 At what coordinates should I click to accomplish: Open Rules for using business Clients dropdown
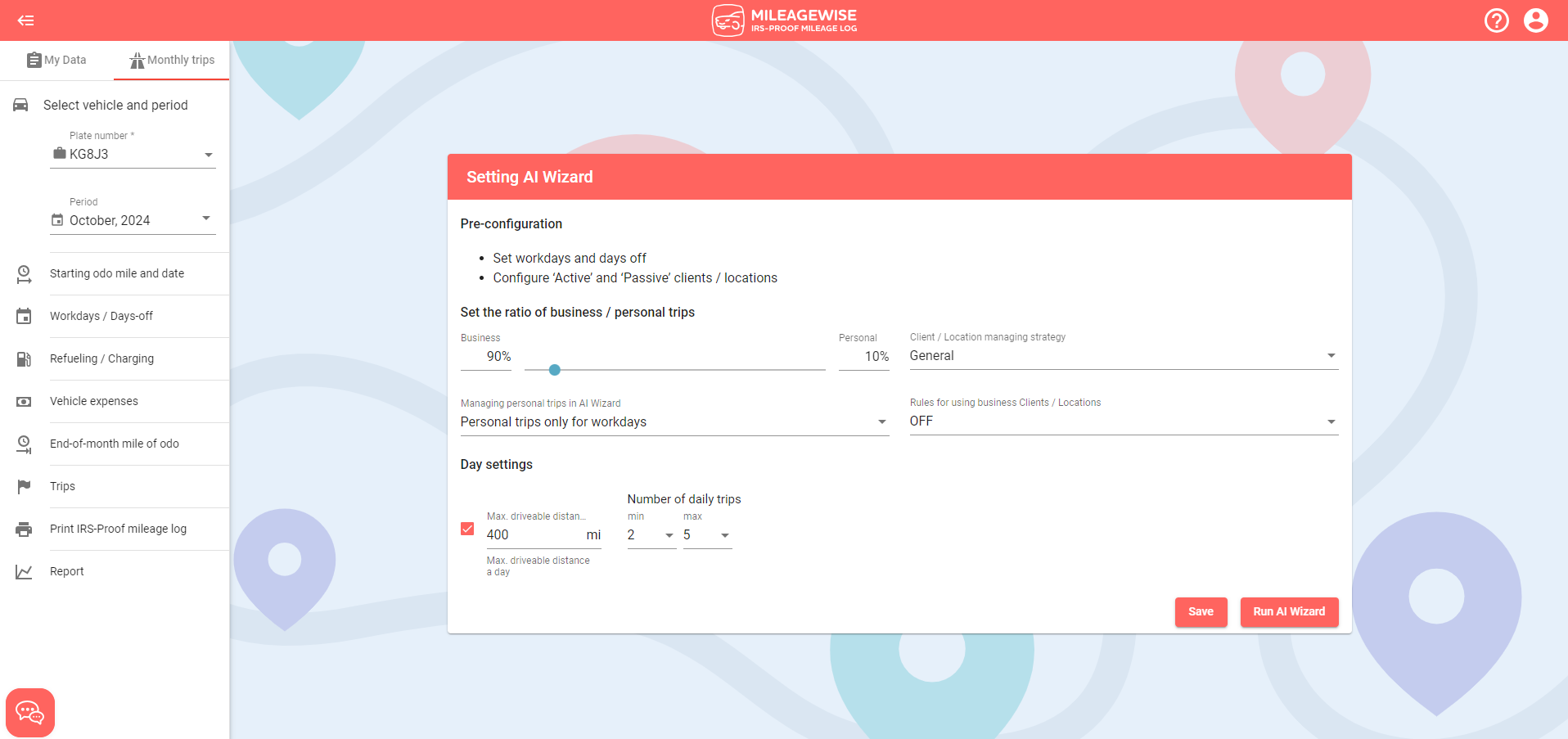pyautogui.click(x=1124, y=421)
